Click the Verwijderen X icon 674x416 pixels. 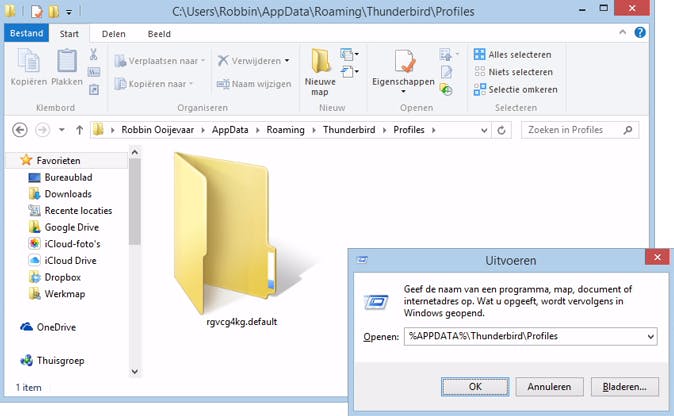223,61
